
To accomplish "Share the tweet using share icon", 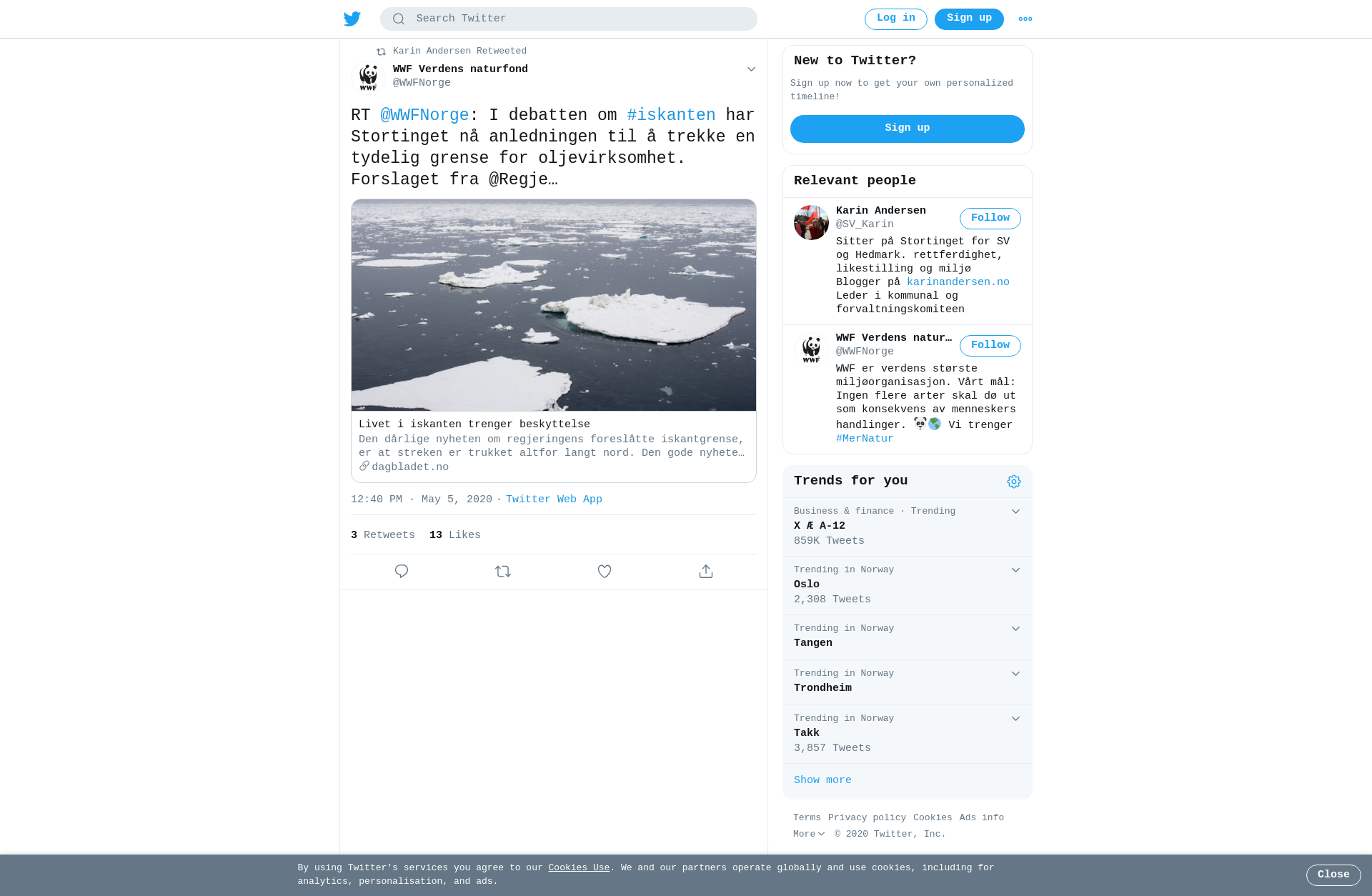I will (706, 572).
